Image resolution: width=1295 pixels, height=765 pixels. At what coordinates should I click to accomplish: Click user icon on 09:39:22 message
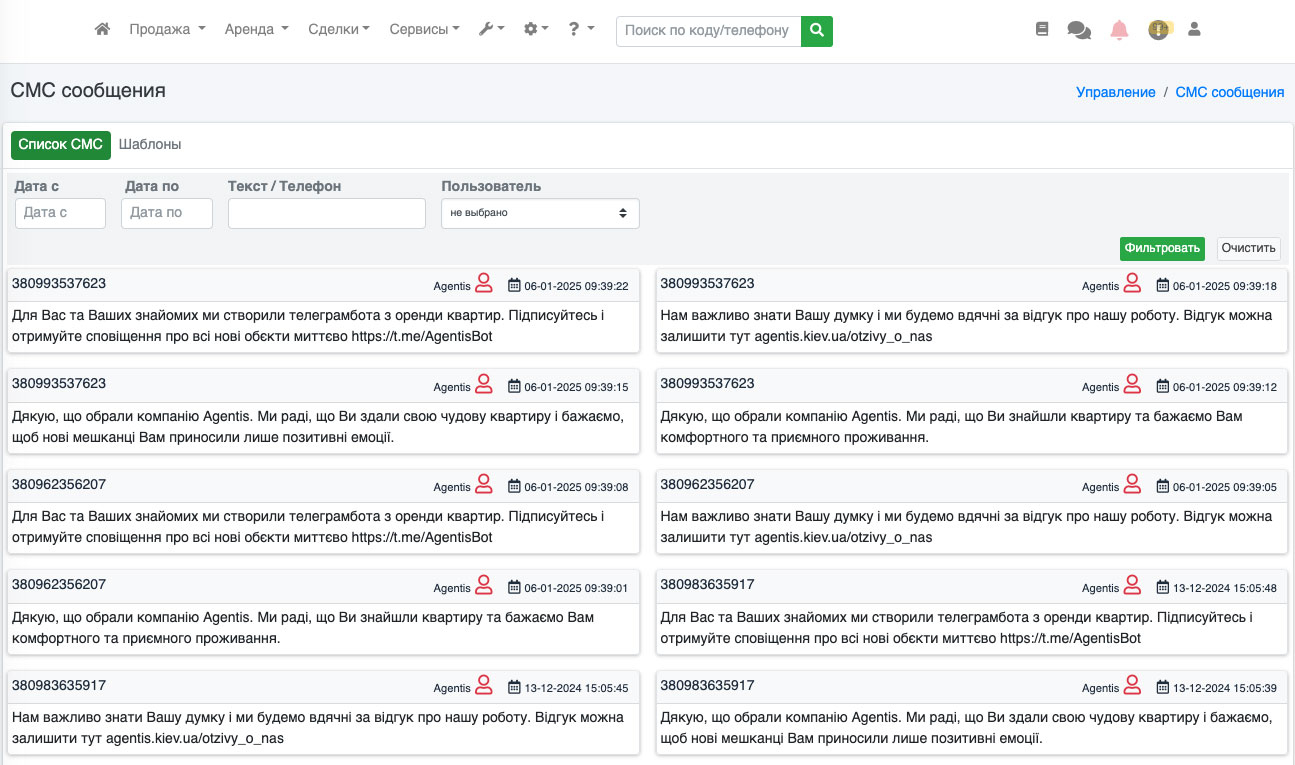[484, 284]
